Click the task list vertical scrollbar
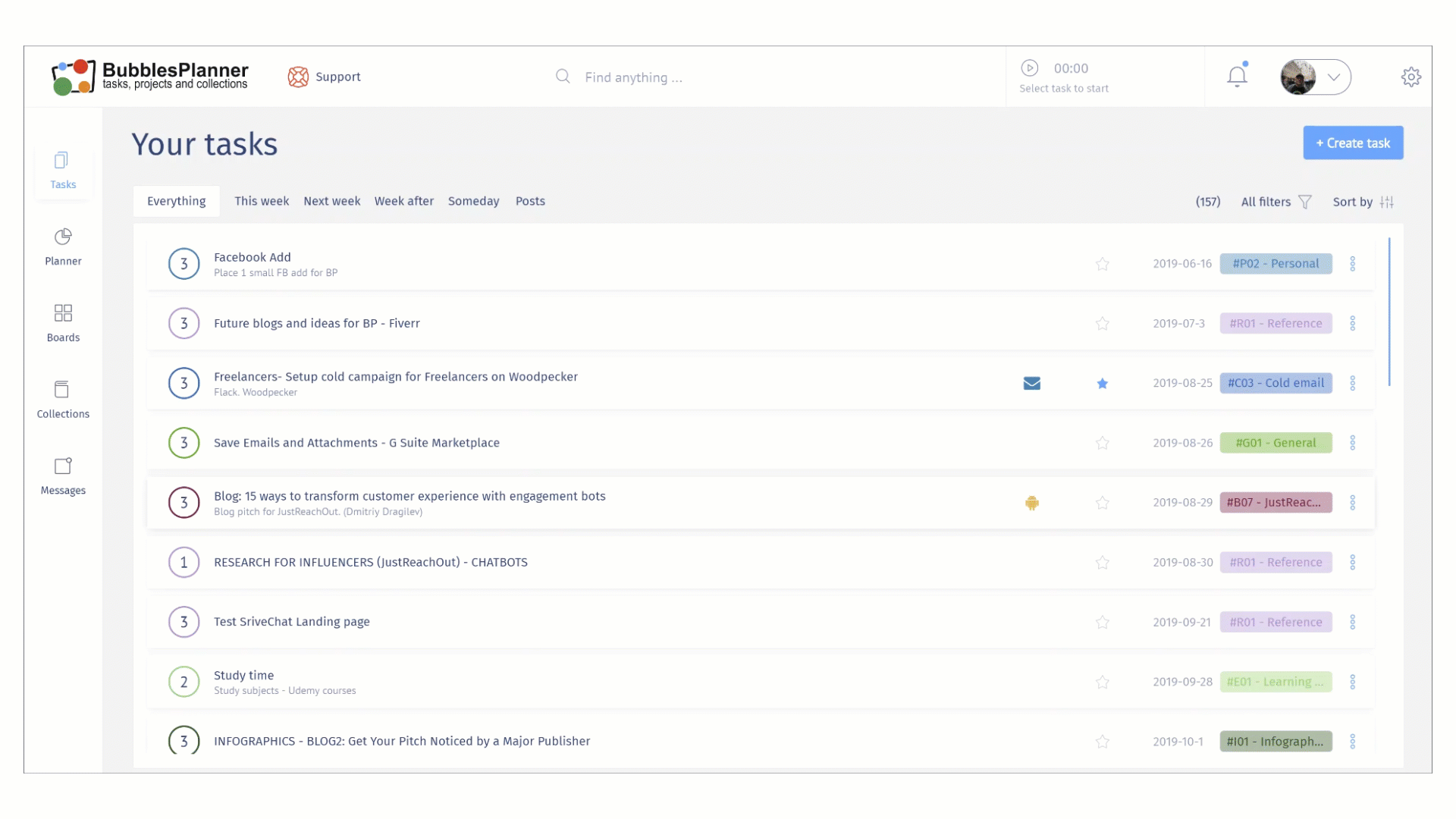 pyautogui.click(x=1389, y=312)
